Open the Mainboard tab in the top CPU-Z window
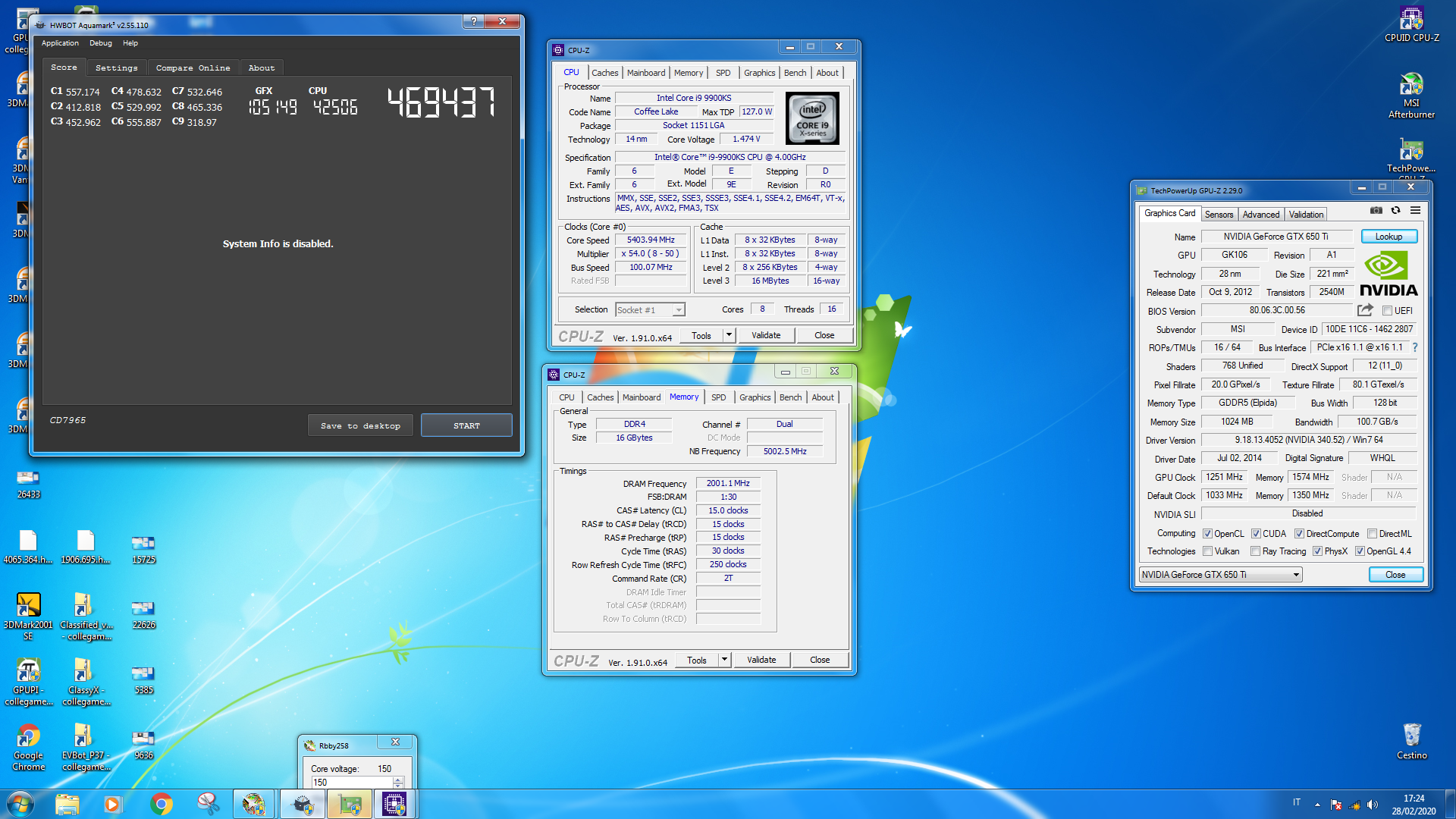This screenshot has width=1456, height=819. [646, 73]
